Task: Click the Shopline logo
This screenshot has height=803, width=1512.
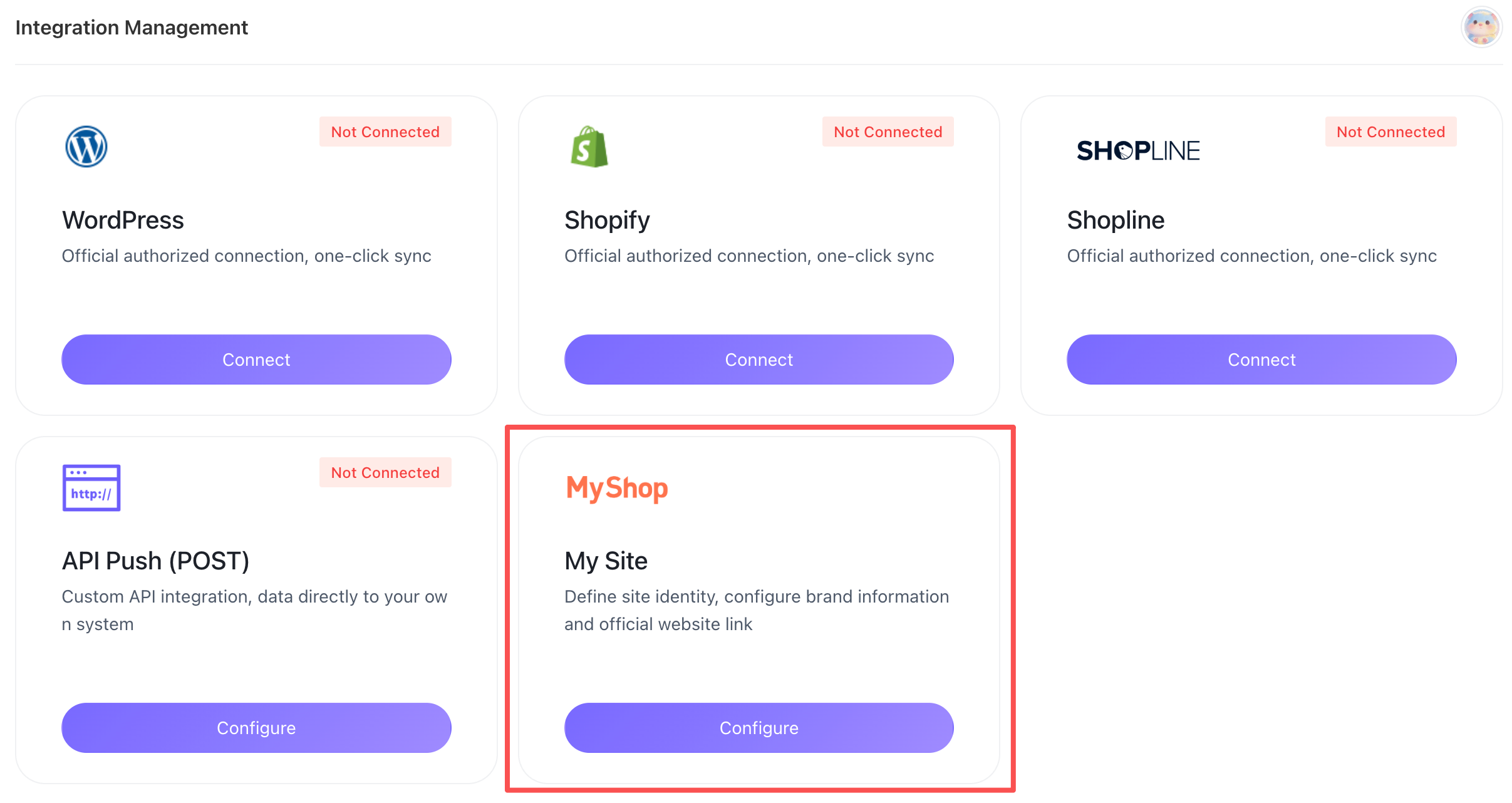Action: 1138,150
